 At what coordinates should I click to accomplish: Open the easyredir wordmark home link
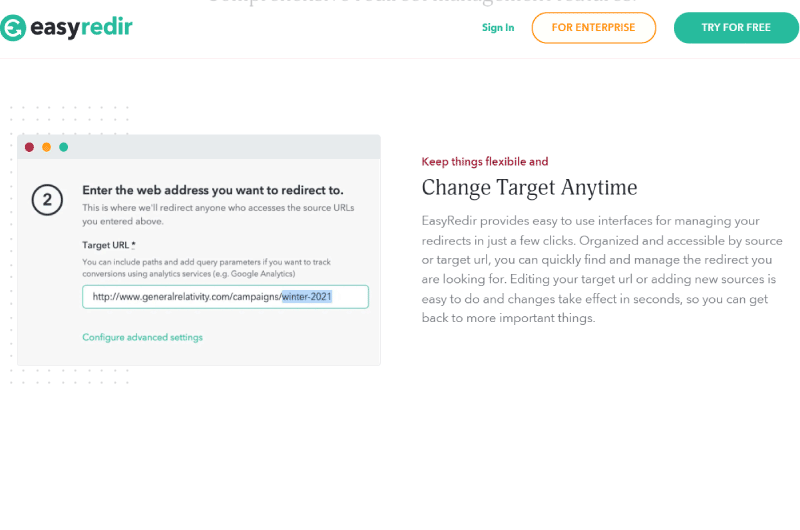point(81,28)
